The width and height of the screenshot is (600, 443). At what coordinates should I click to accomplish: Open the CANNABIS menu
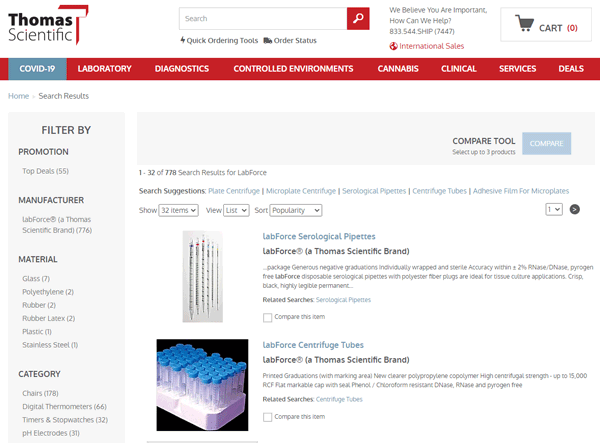tap(398, 69)
